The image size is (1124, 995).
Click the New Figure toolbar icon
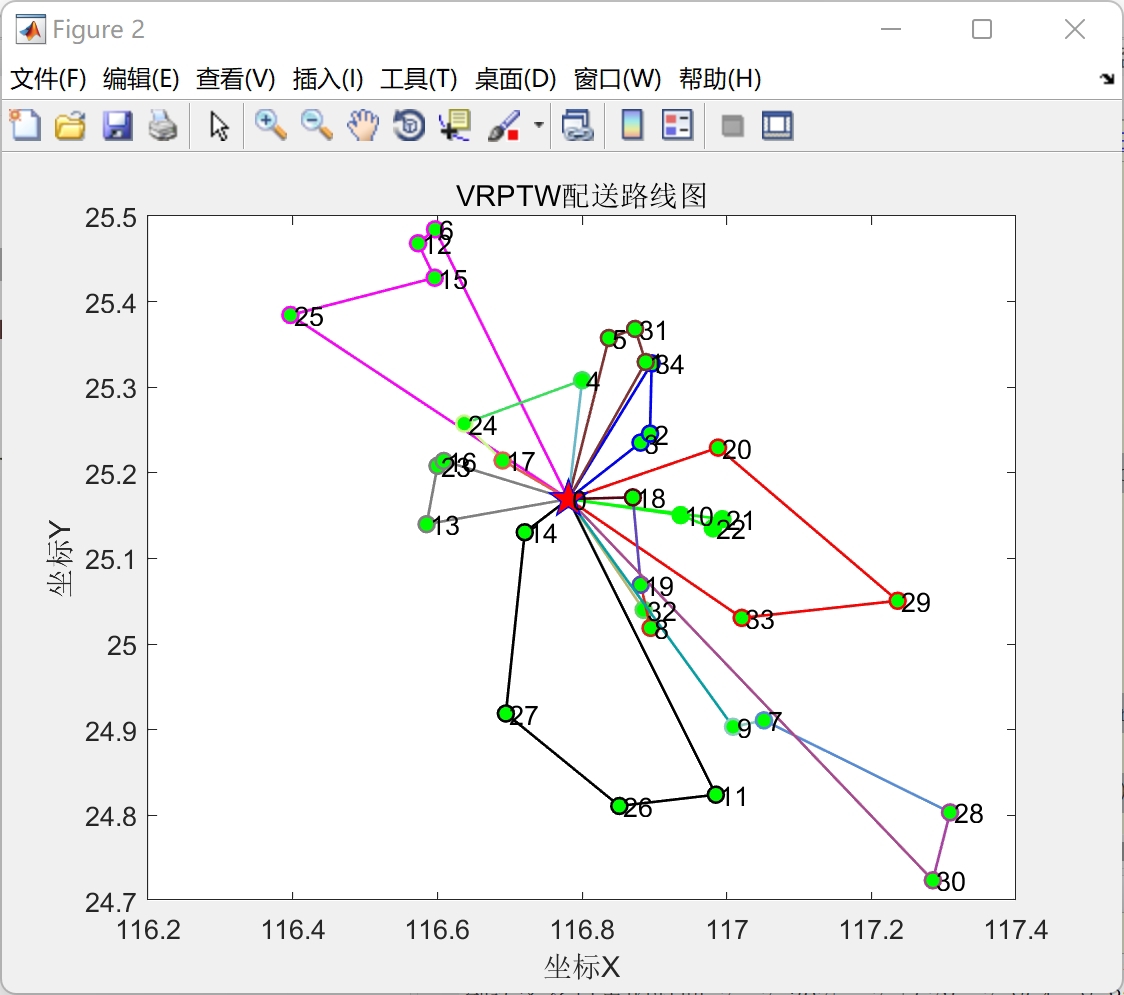26,125
